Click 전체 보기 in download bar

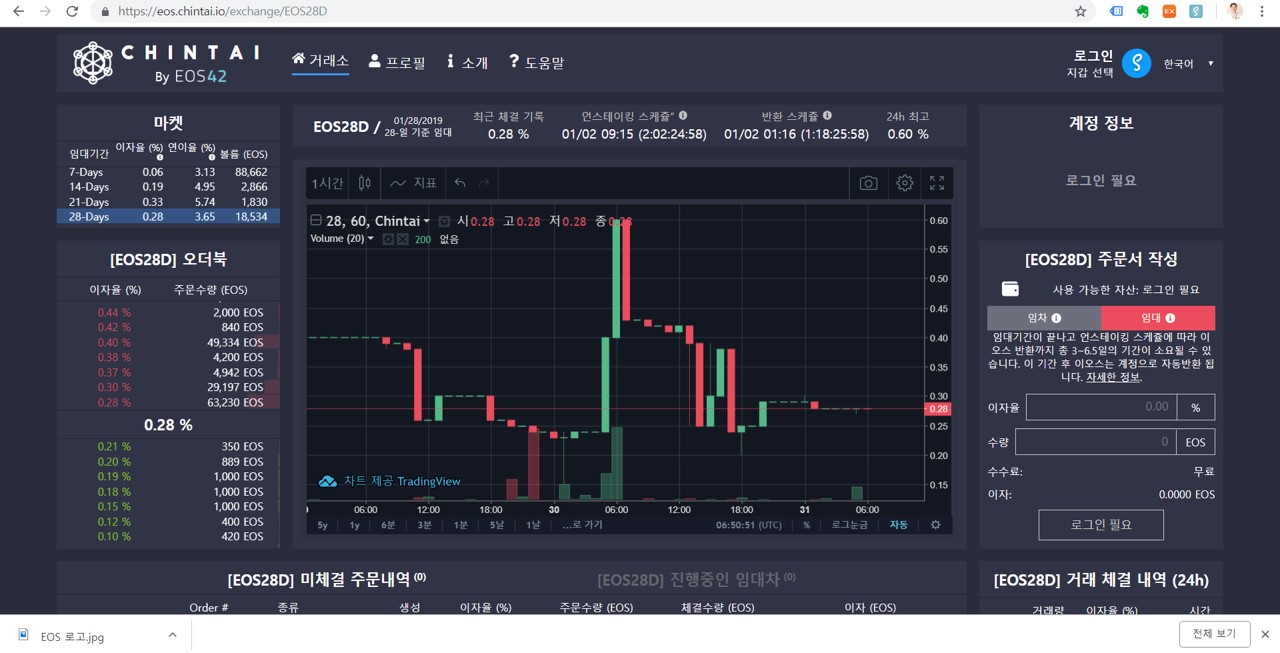[x=1214, y=634]
